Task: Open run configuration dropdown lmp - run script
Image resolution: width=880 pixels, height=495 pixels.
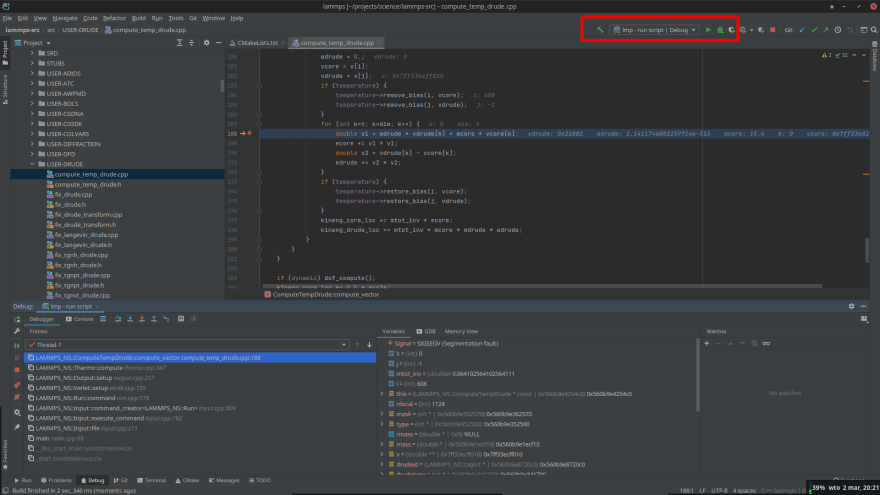Action: 654,30
